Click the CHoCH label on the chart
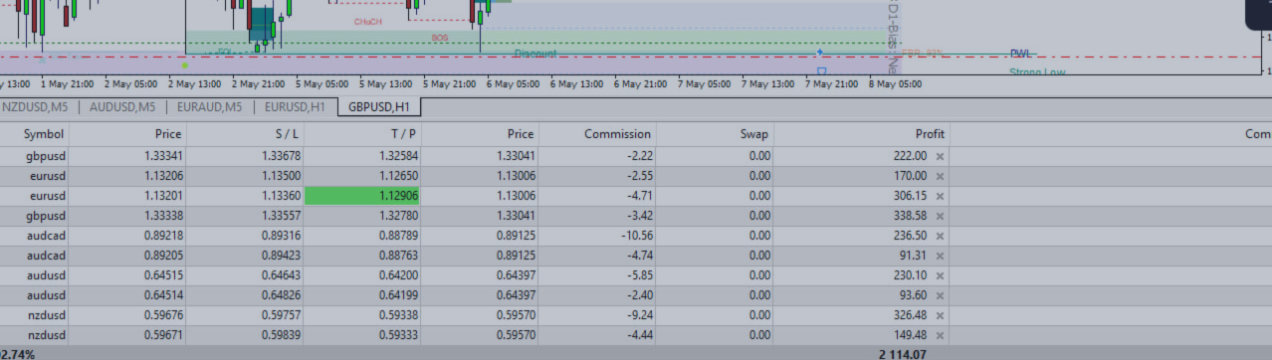The width and height of the screenshot is (1272, 360). [x=368, y=21]
